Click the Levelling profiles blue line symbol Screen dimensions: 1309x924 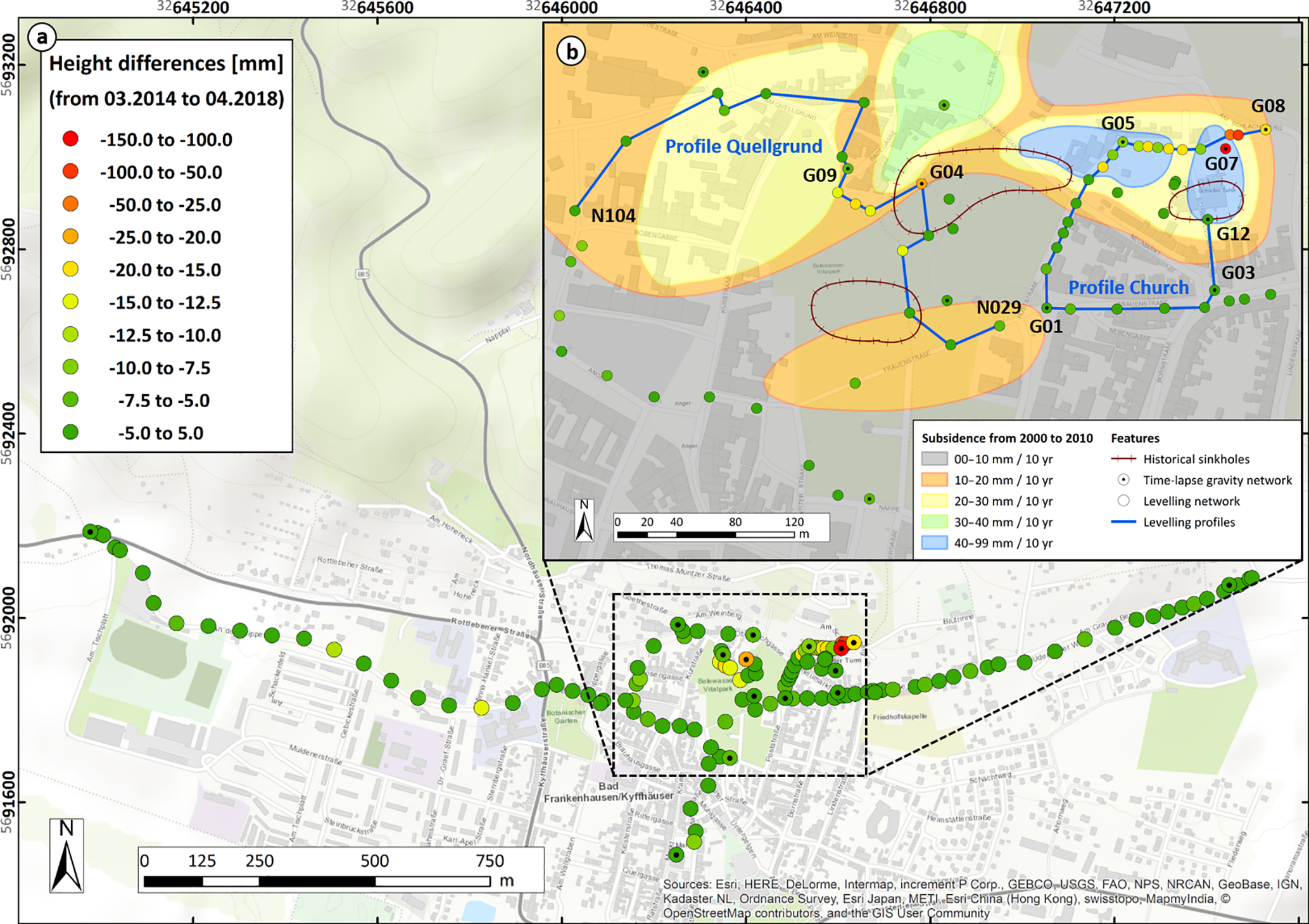coord(1123,522)
